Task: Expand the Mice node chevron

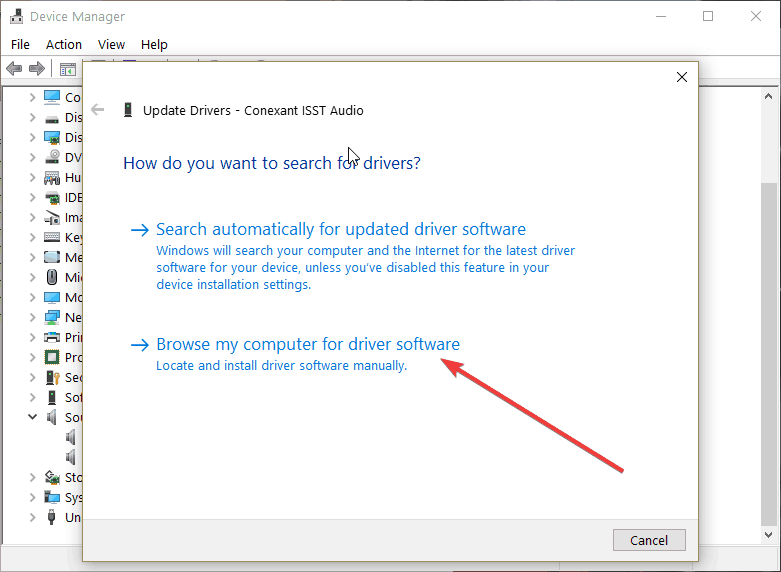Action: [x=32, y=277]
